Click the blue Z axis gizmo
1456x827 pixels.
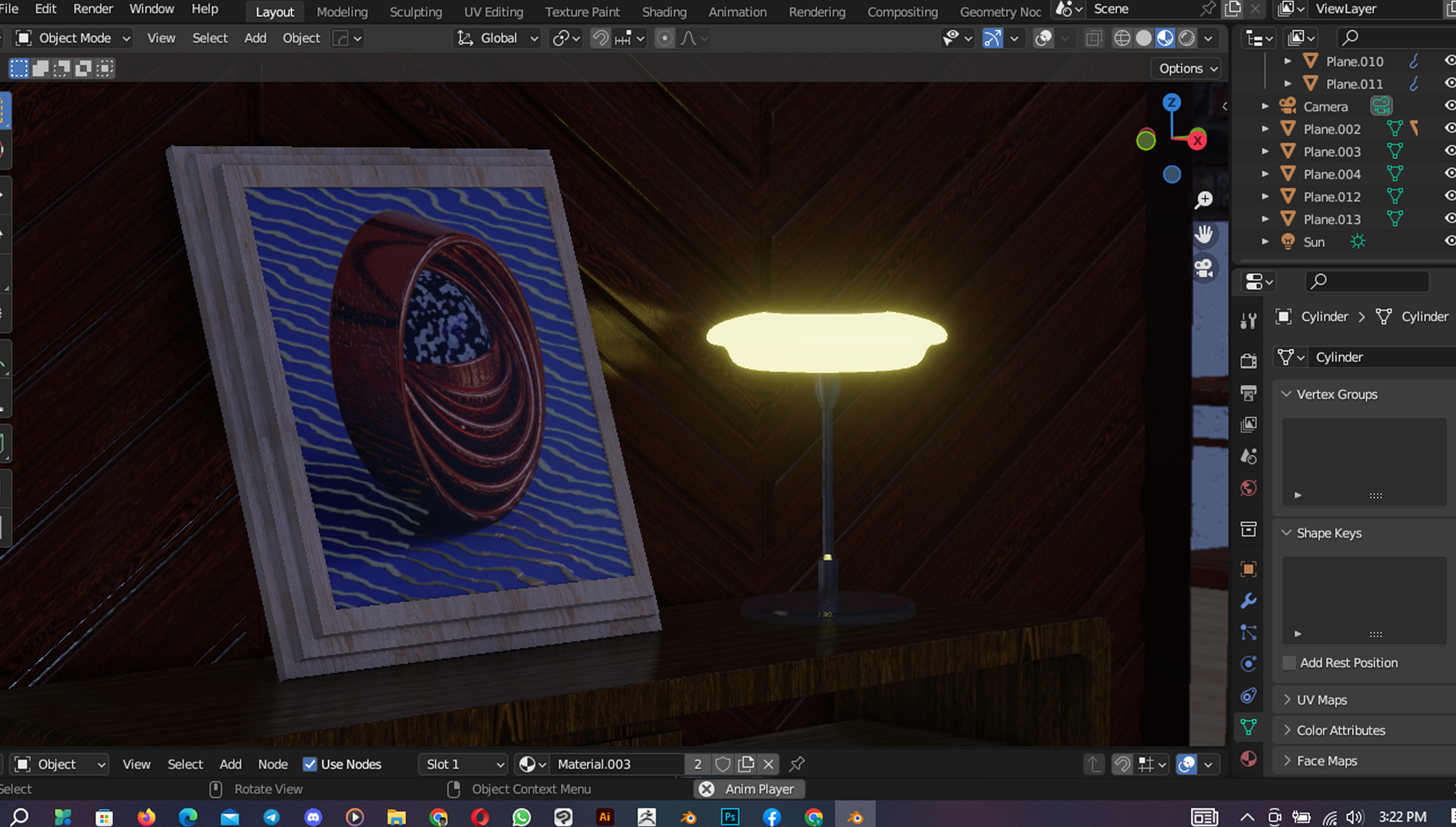pyautogui.click(x=1172, y=103)
